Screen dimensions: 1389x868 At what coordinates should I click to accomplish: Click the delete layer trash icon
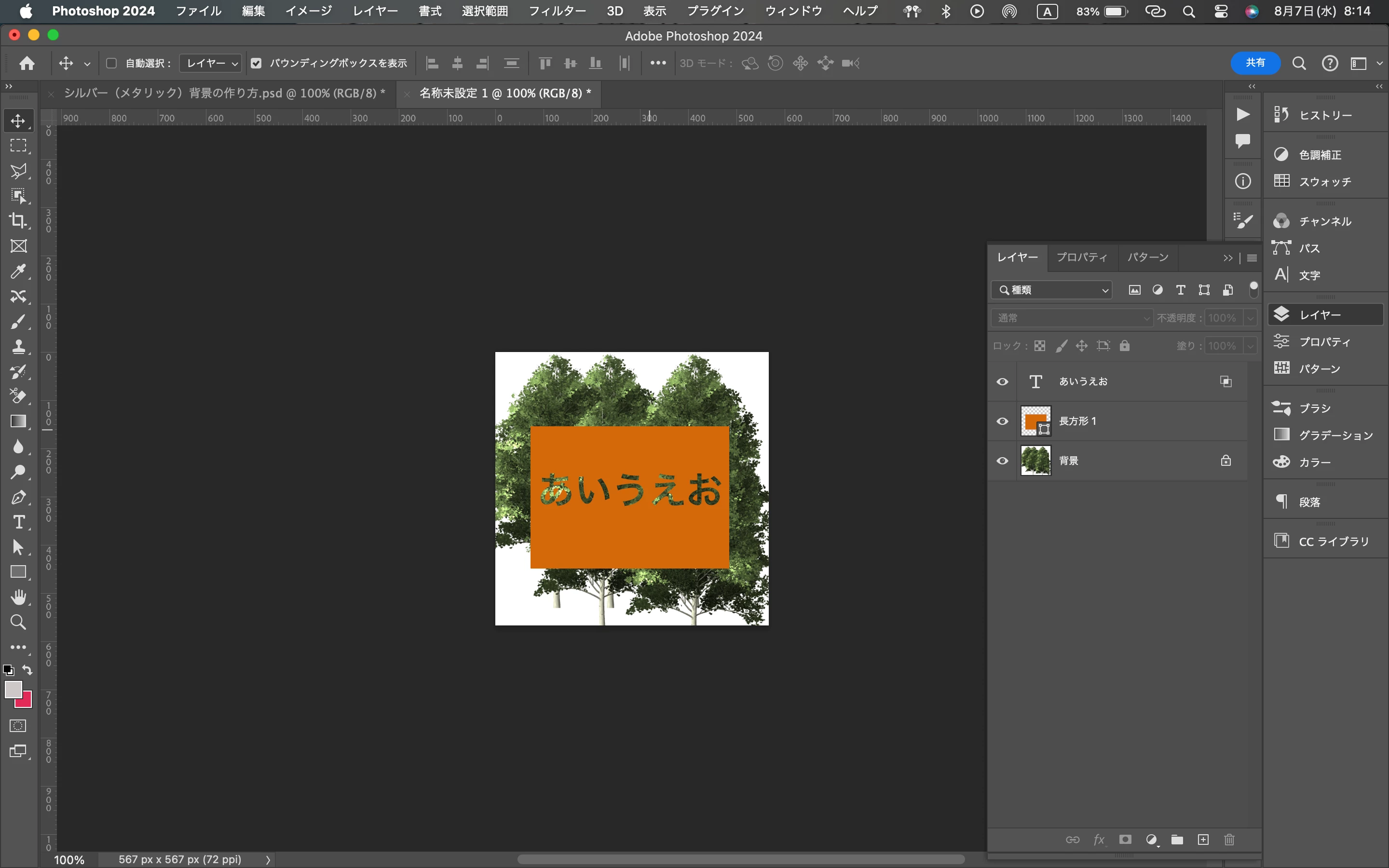click(x=1229, y=840)
